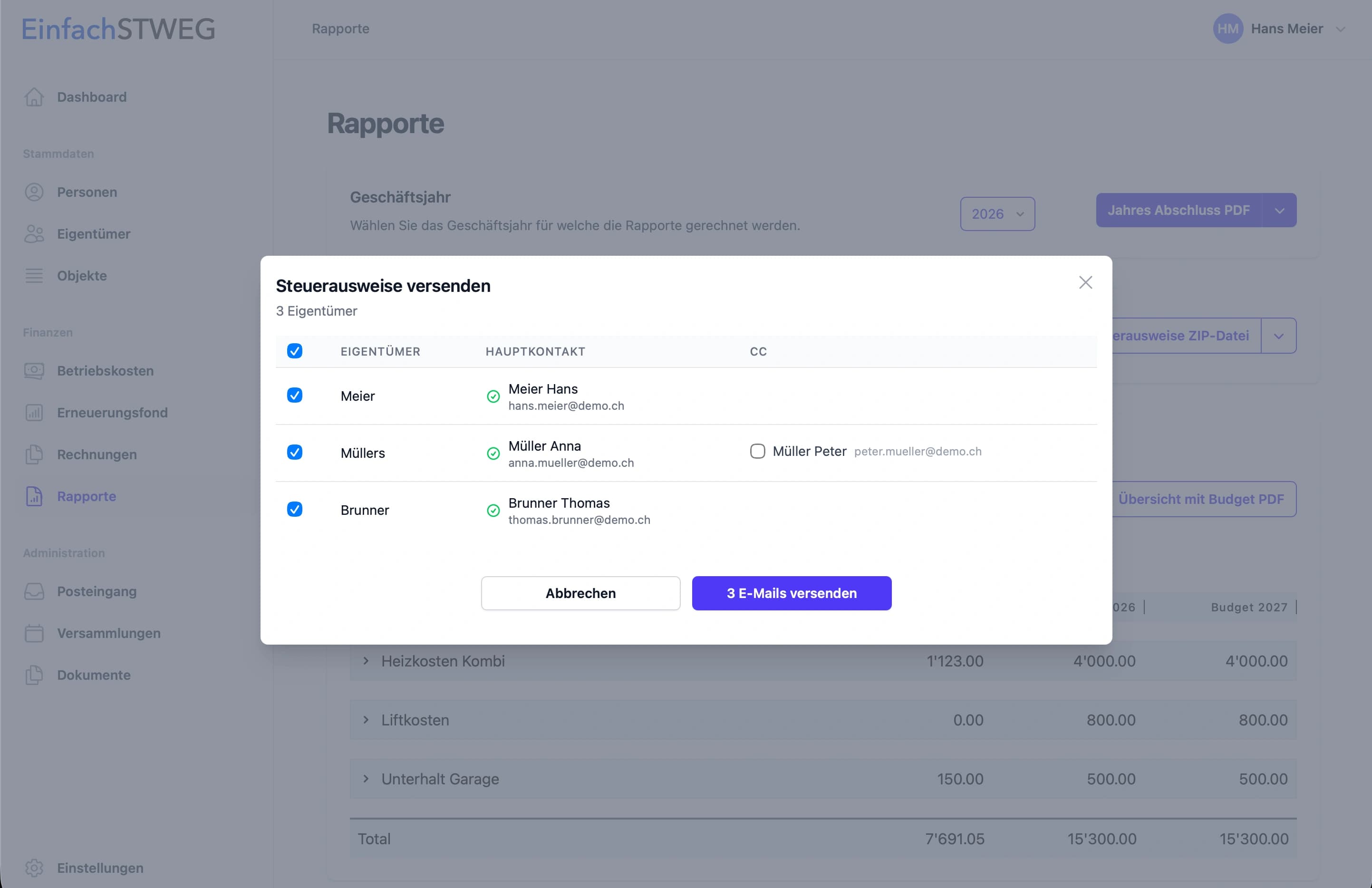Screen dimensions: 1372x888
Task: Click the Betriebskosten money icon
Action: [x=34, y=371]
